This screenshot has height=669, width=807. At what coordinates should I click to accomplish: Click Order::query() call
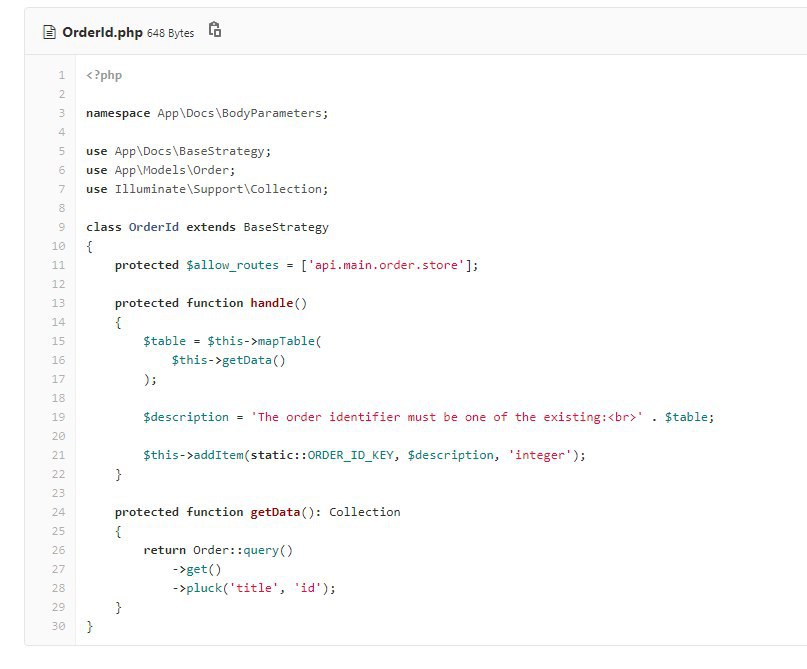pos(243,550)
